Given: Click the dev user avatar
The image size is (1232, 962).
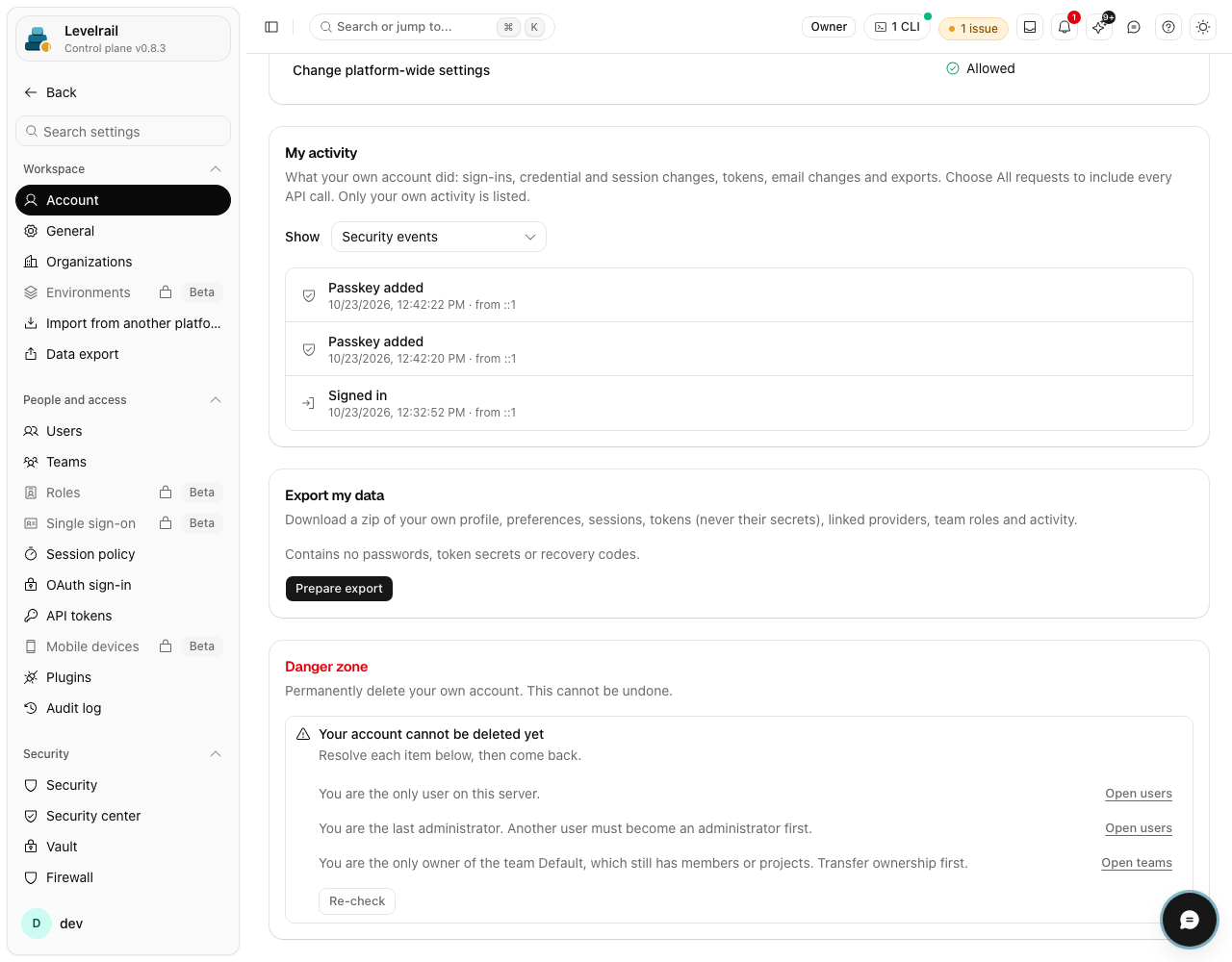Looking at the screenshot, I should click(37, 924).
